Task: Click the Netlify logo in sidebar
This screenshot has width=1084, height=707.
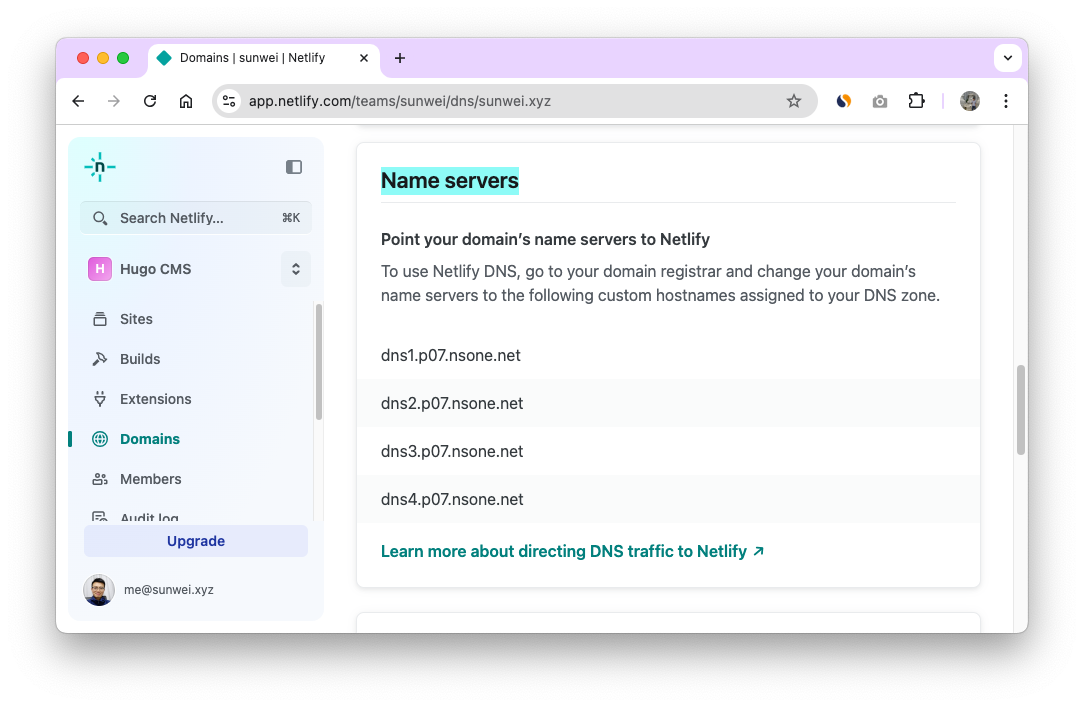Action: 100,167
